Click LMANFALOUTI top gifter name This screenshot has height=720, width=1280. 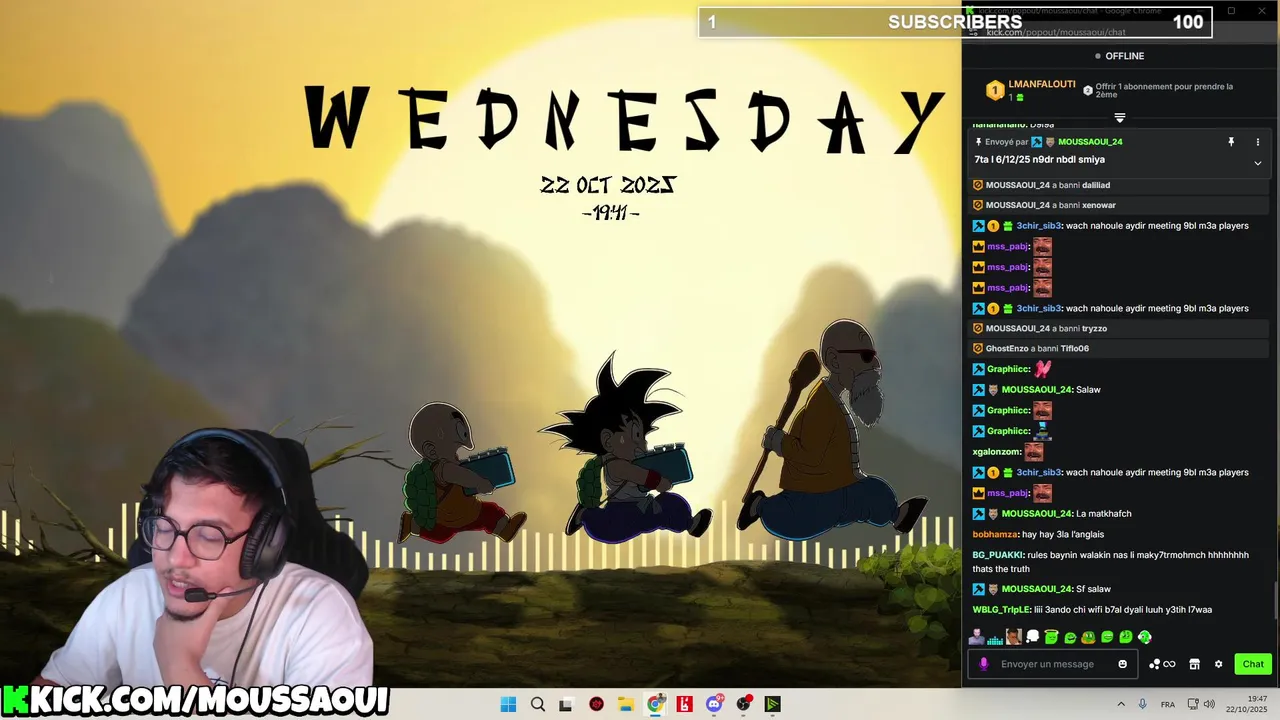tap(1042, 84)
